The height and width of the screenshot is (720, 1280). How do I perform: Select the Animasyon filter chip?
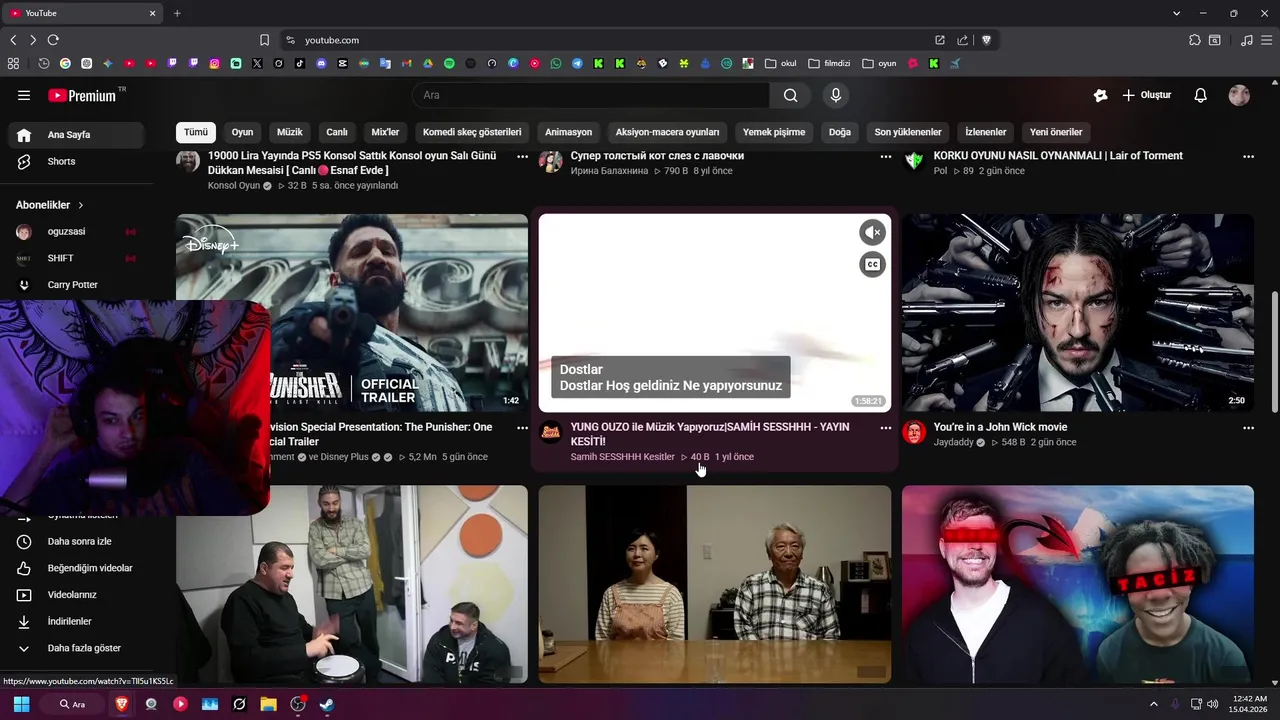(568, 132)
